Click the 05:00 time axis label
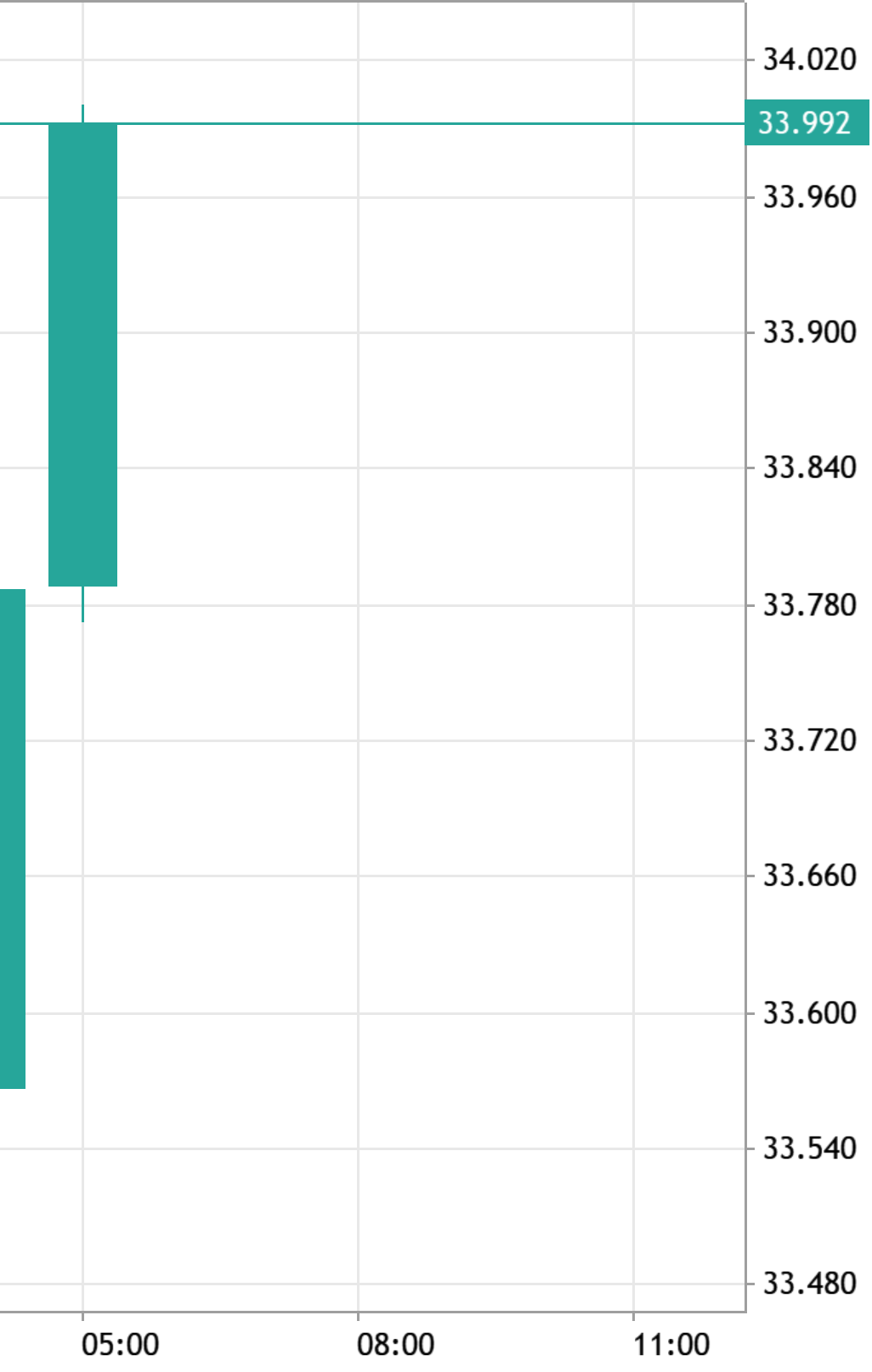Viewport: 872px width, 1372px height. (x=120, y=1345)
